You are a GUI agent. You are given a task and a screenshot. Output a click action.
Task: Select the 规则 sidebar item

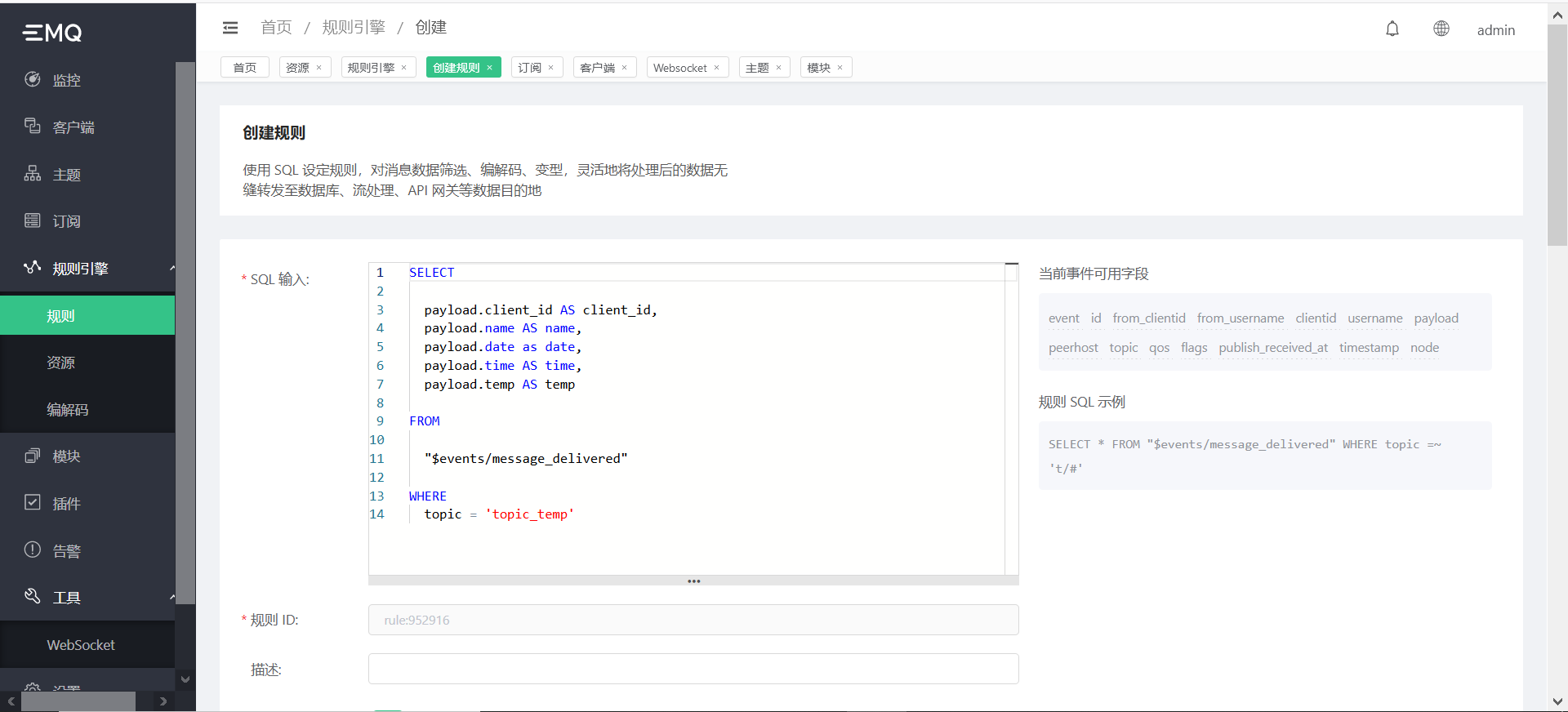[x=87, y=315]
